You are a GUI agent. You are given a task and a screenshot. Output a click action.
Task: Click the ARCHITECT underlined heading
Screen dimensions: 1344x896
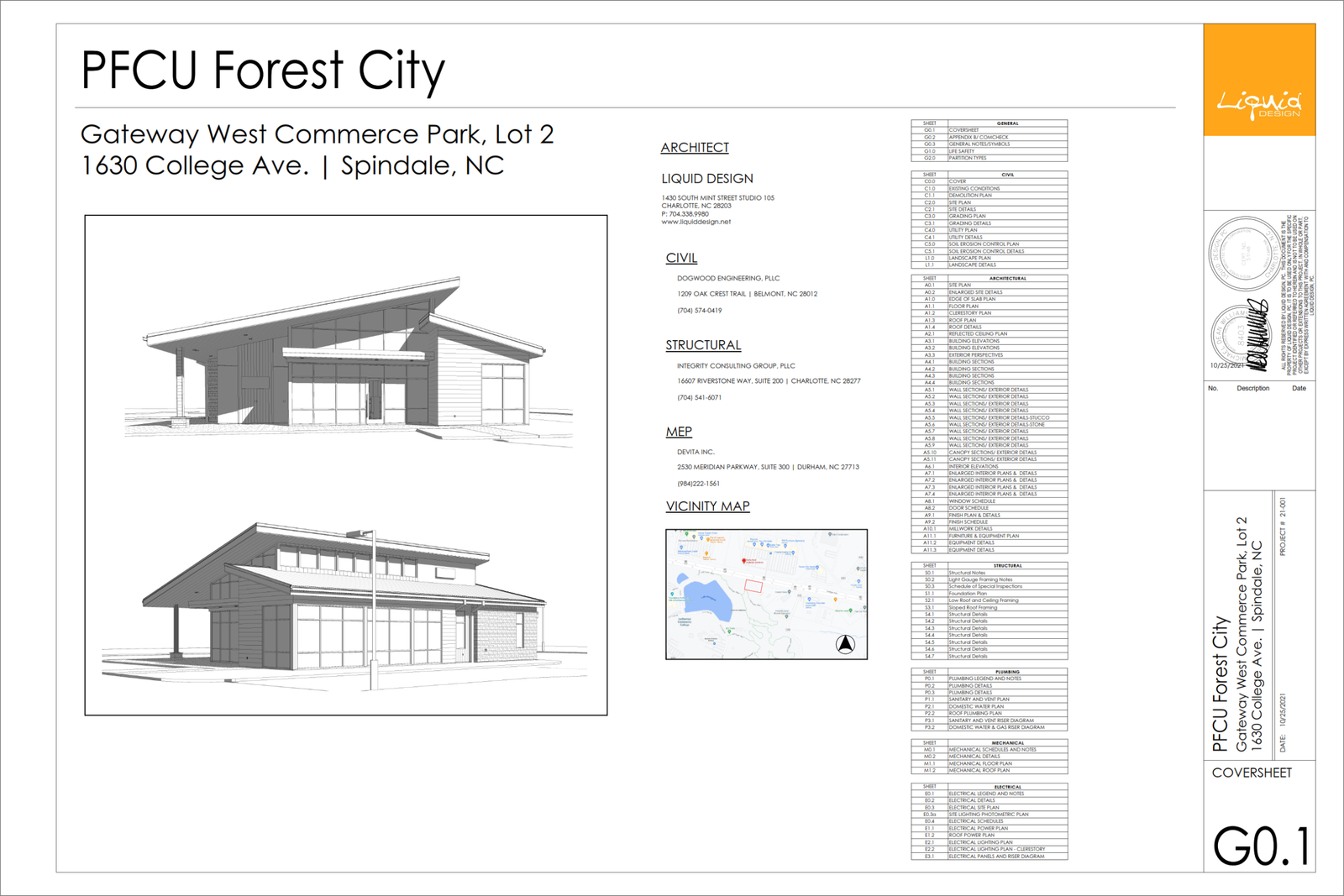695,148
